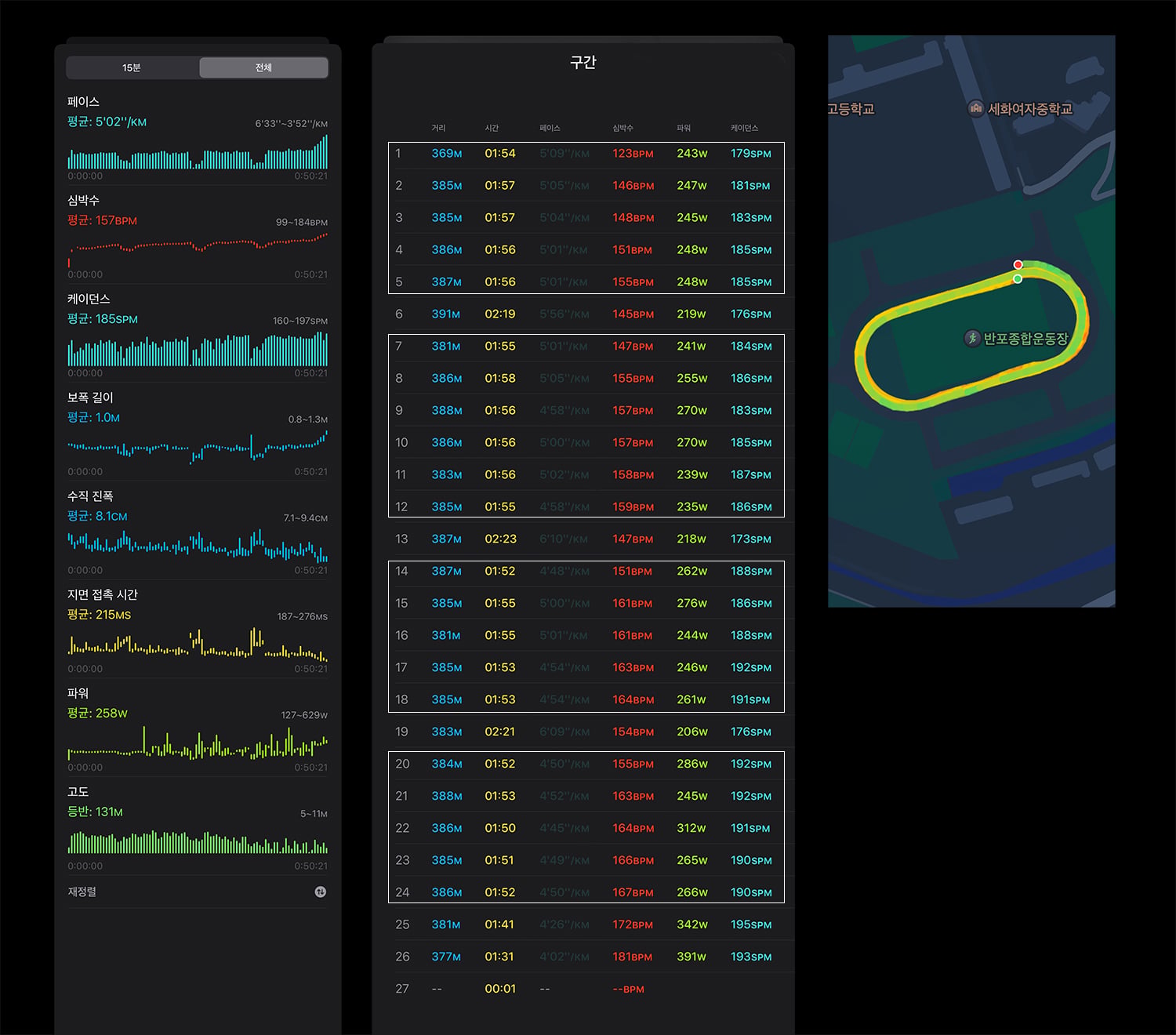Open the 케이던스 cadence chart
Screen dimensions: 1176x1035
(198, 335)
